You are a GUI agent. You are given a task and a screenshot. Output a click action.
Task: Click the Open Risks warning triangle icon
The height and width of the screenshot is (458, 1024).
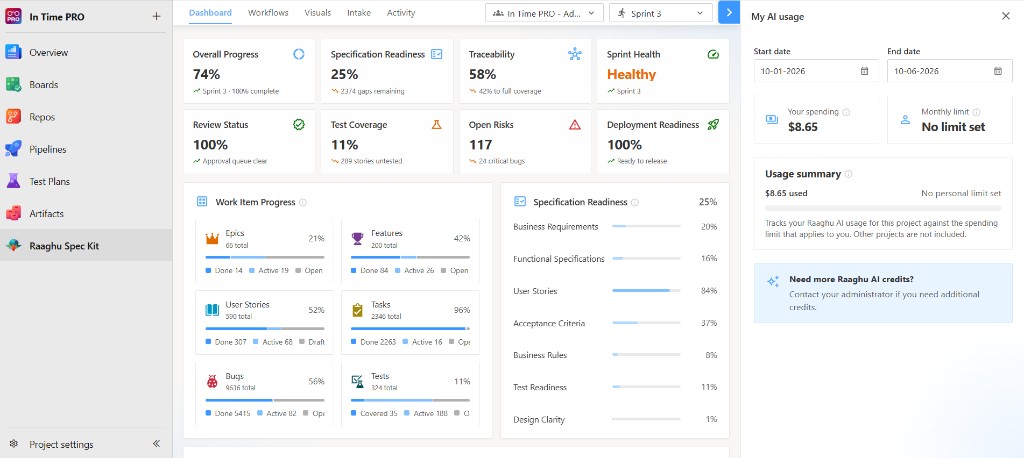(x=575, y=124)
